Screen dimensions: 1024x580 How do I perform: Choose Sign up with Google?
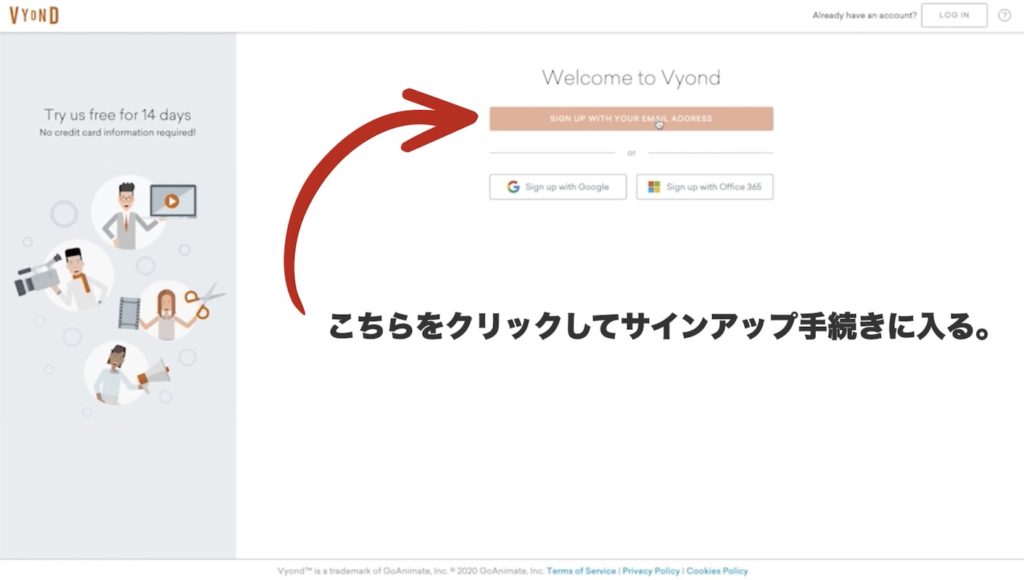coord(558,187)
